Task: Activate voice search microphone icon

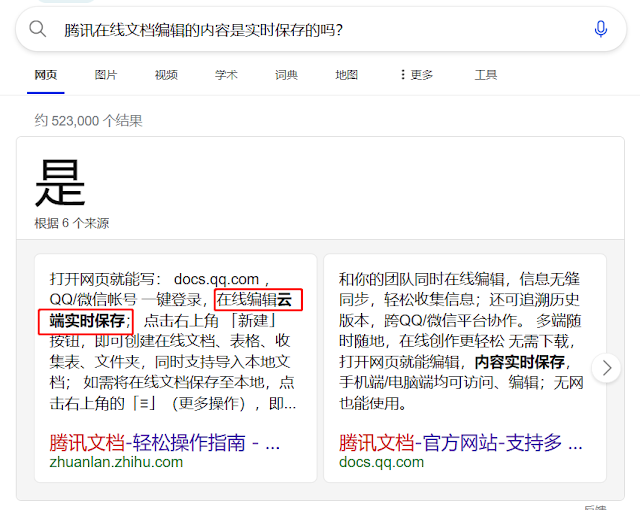Action: click(x=600, y=29)
